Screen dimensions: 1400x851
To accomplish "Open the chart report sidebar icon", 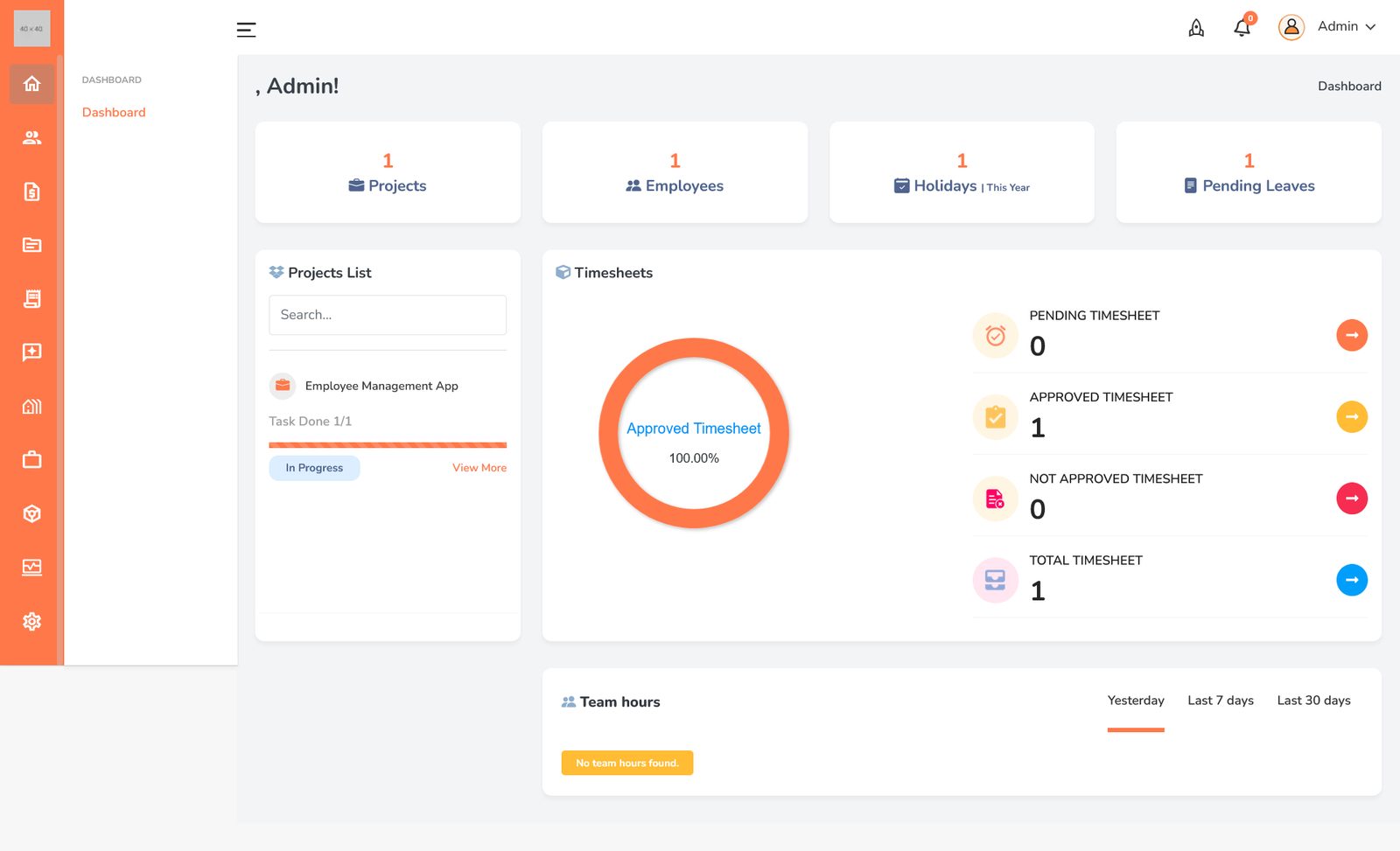I will (x=31, y=568).
